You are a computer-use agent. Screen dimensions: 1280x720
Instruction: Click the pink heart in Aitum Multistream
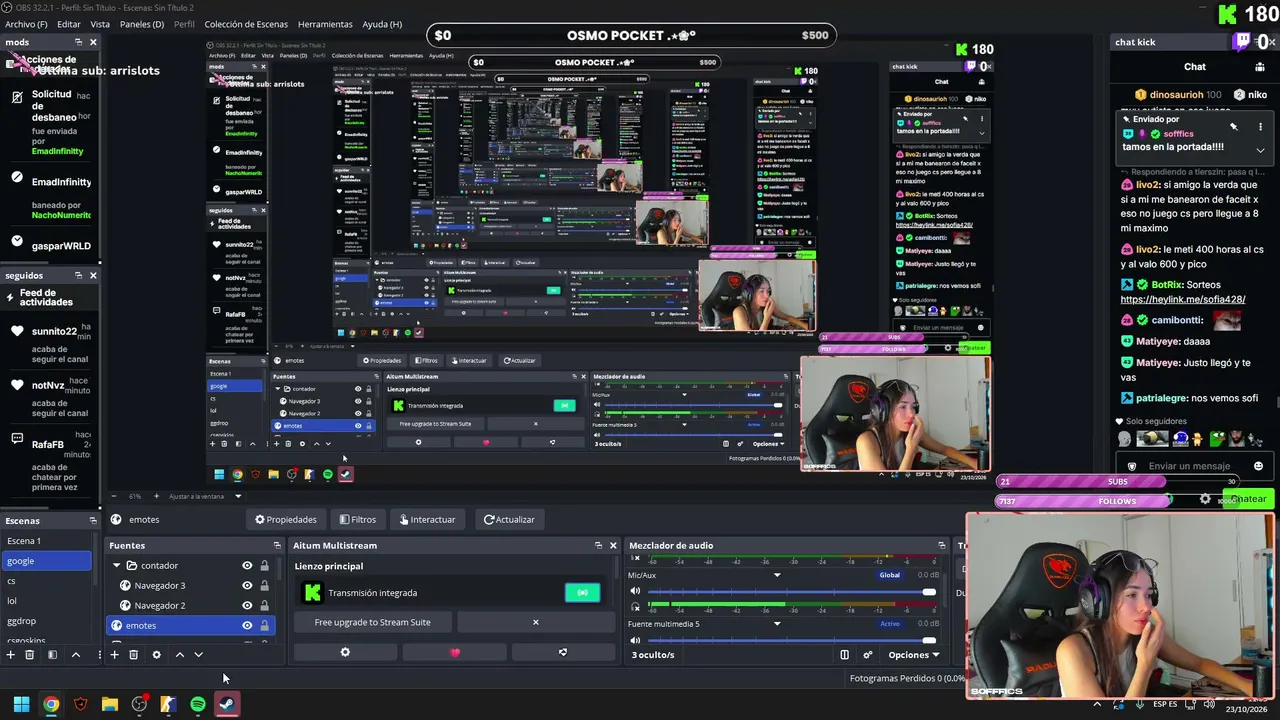[455, 652]
